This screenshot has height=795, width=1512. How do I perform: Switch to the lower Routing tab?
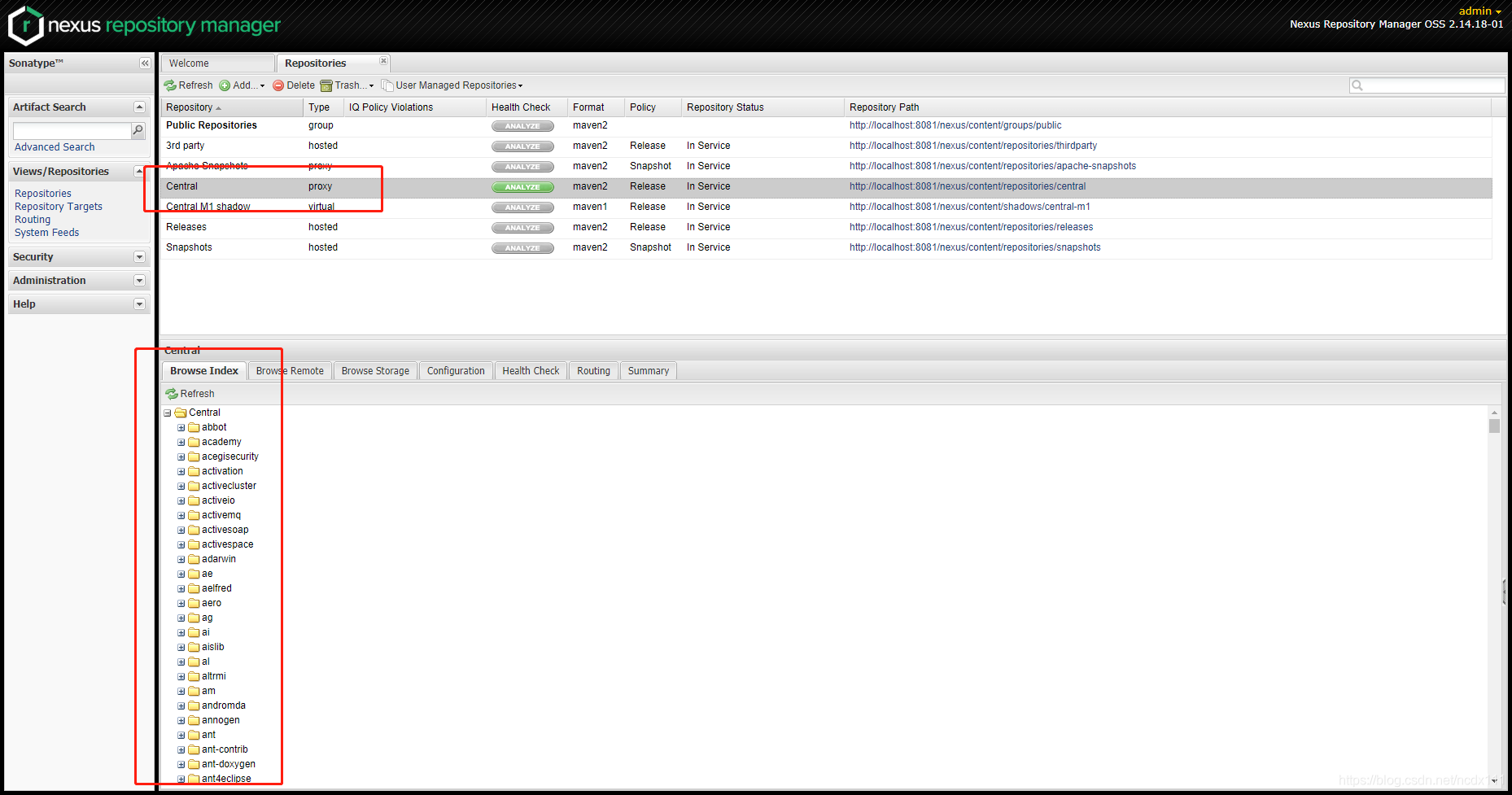click(x=593, y=371)
